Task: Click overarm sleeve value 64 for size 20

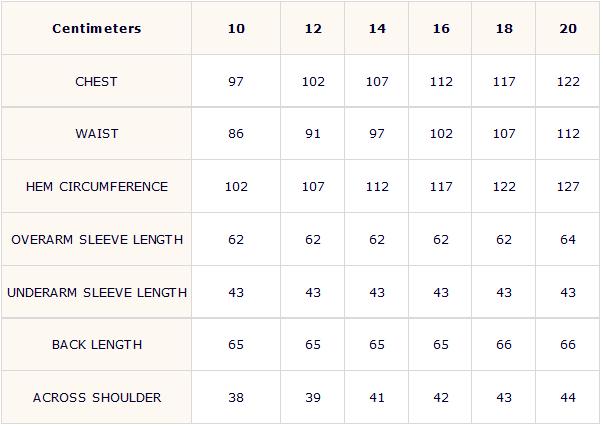Action: (568, 240)
